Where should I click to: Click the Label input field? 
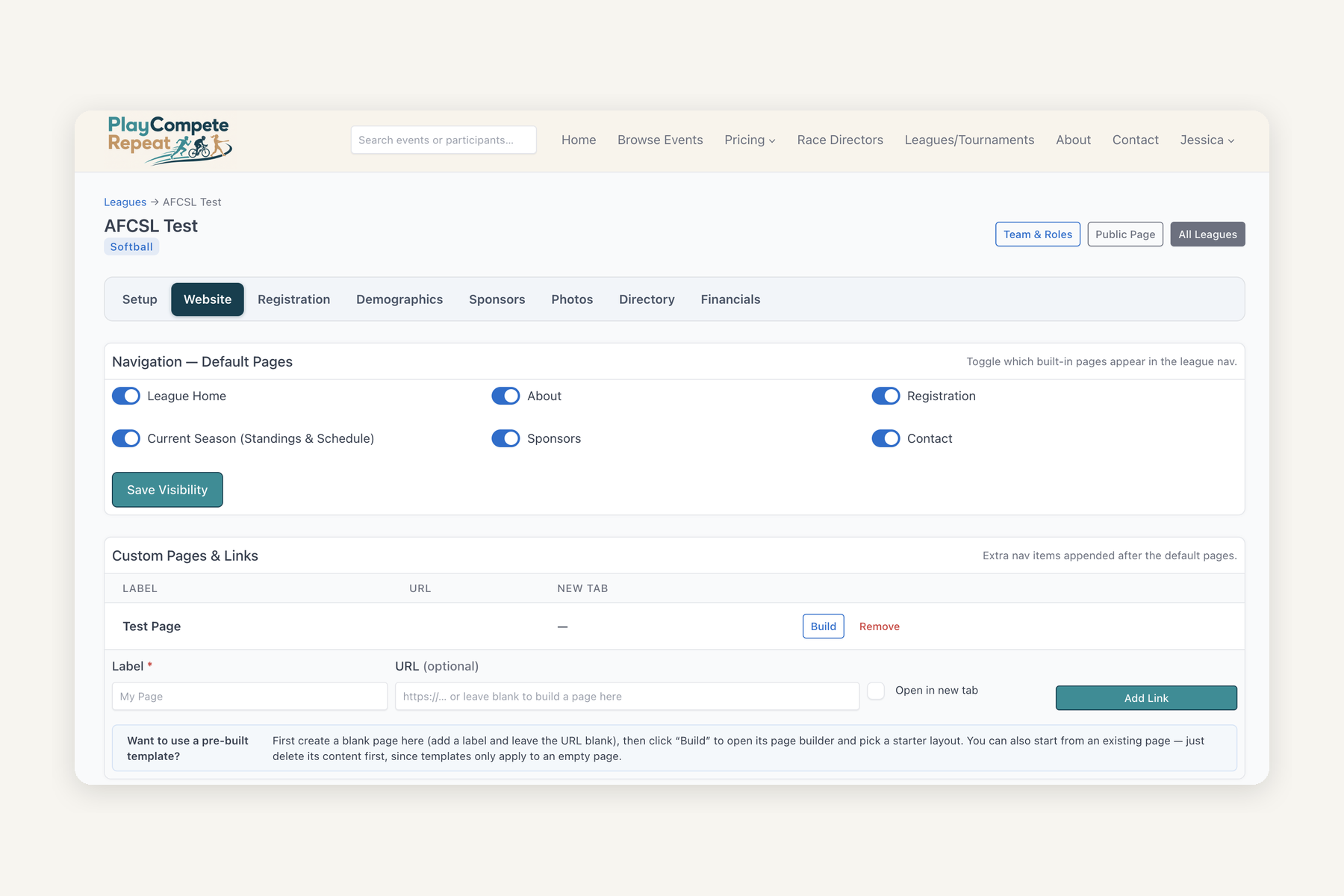point(249,697)
